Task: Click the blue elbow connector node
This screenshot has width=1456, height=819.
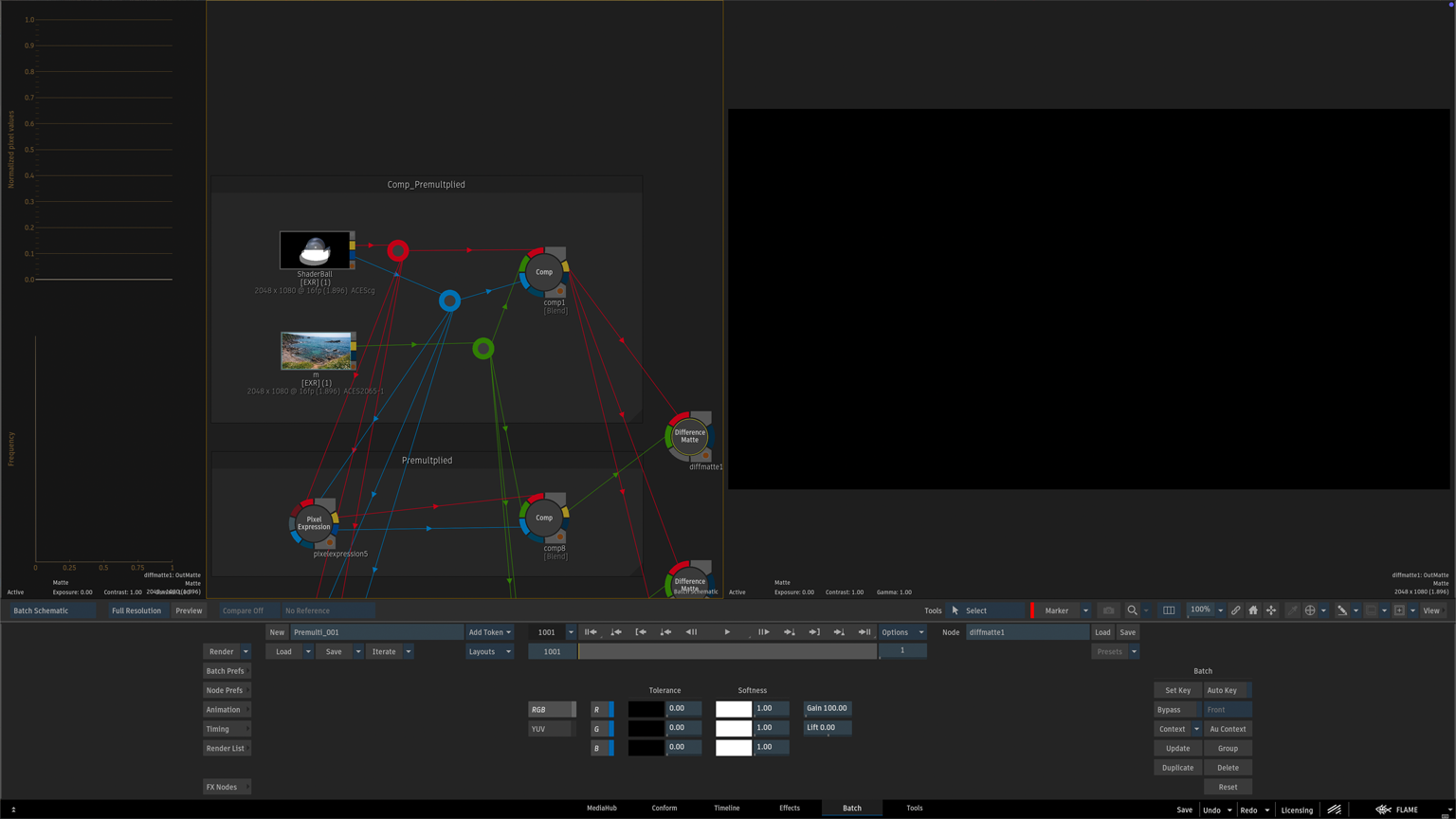Action: [x=449, y=300]
